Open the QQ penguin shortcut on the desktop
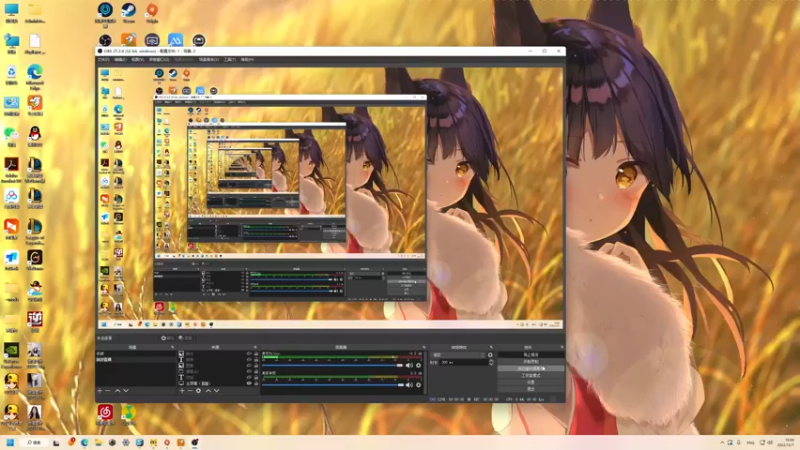Image resolution: width=800 pixels, height=450 pixels. [35, 136]
